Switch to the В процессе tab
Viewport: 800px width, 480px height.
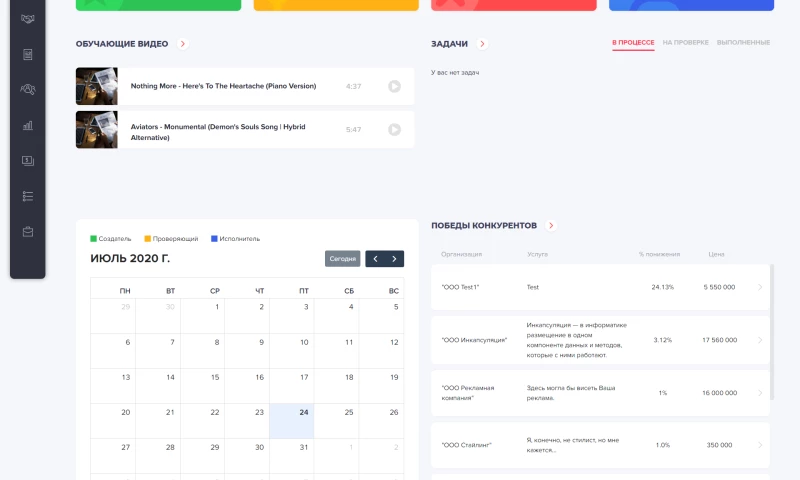[633, 43]
